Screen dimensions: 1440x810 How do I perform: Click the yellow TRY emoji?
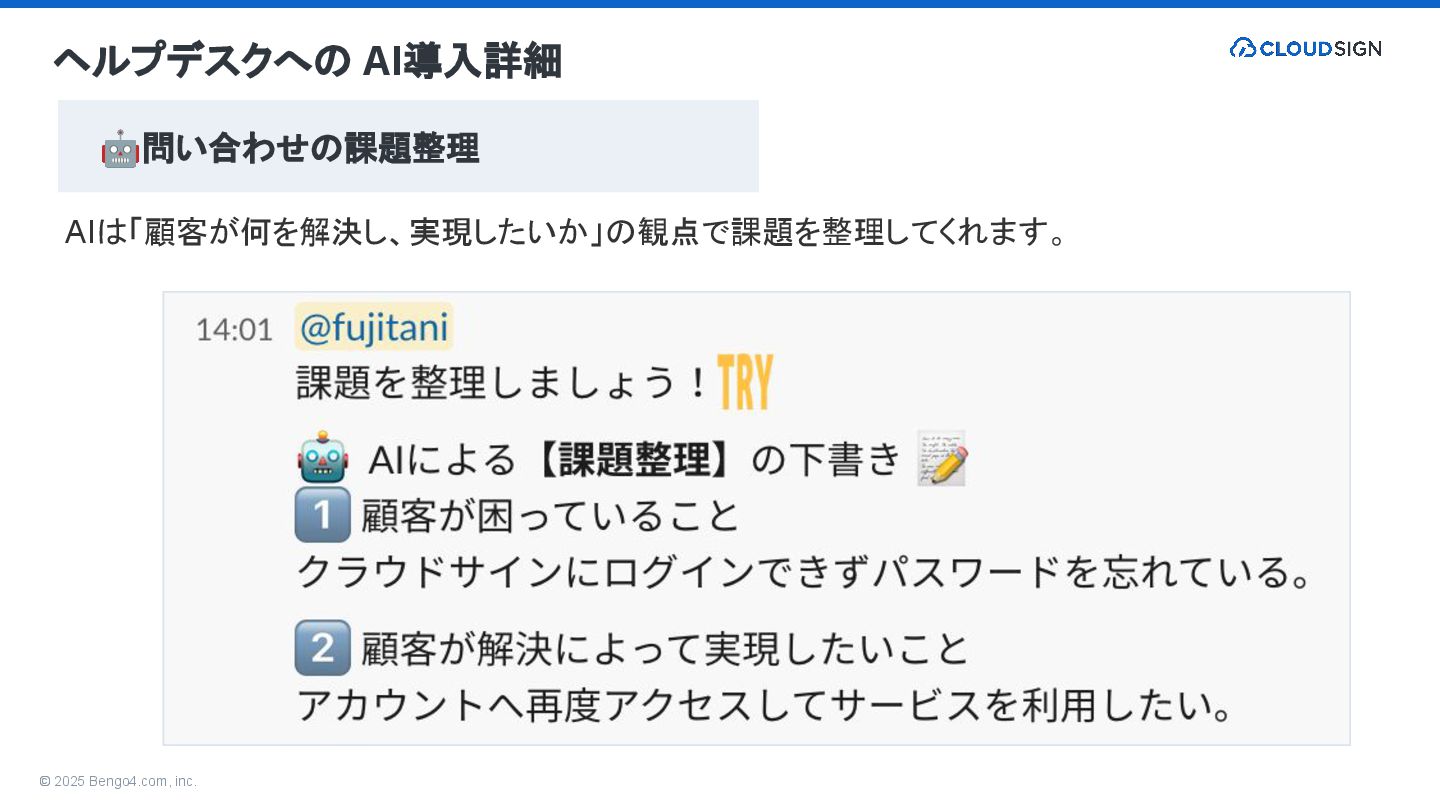pyautogui.click(x=745, y=382)
